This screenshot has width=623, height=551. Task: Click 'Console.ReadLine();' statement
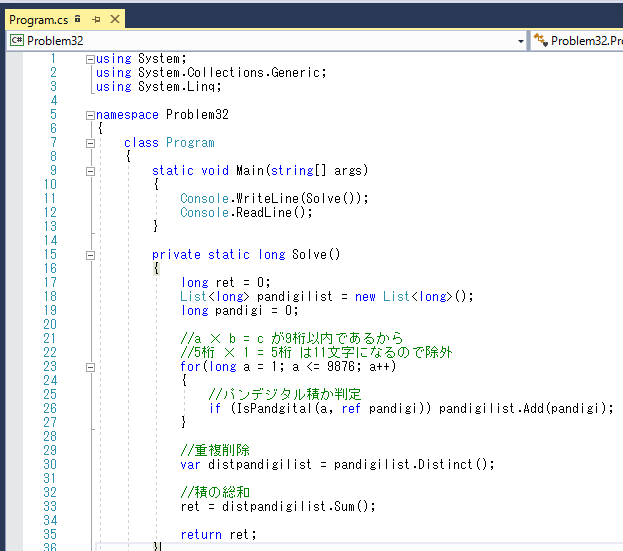tap(246, 213)
